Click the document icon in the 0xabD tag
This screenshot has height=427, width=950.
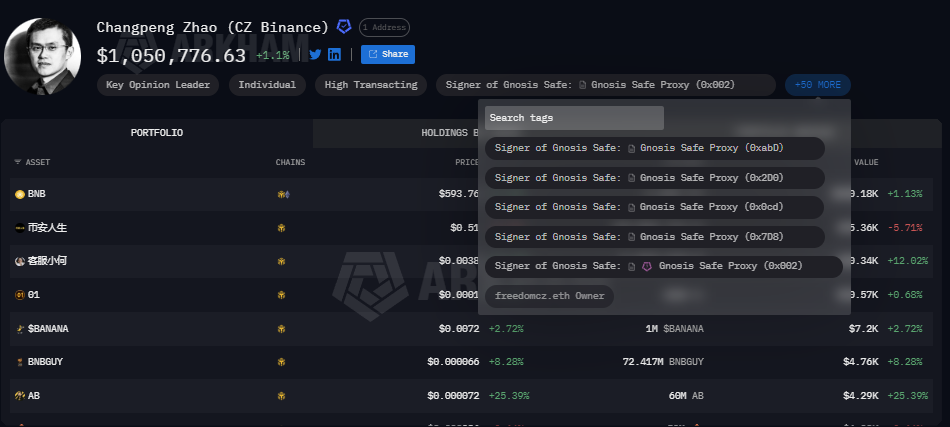pyautogui.click(x=632, y=148)
